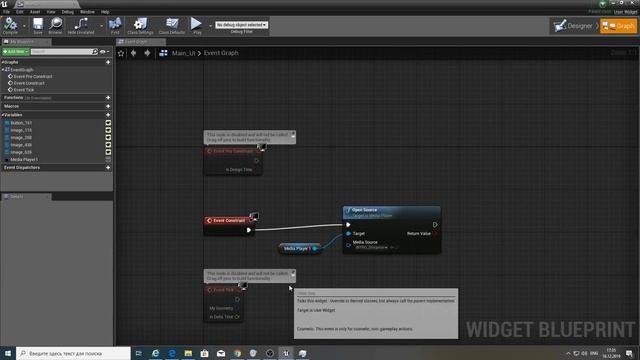The width and height of the screenshot is (640, 360).
Task: Open Windows Start menu
Action: coord(7,353)
